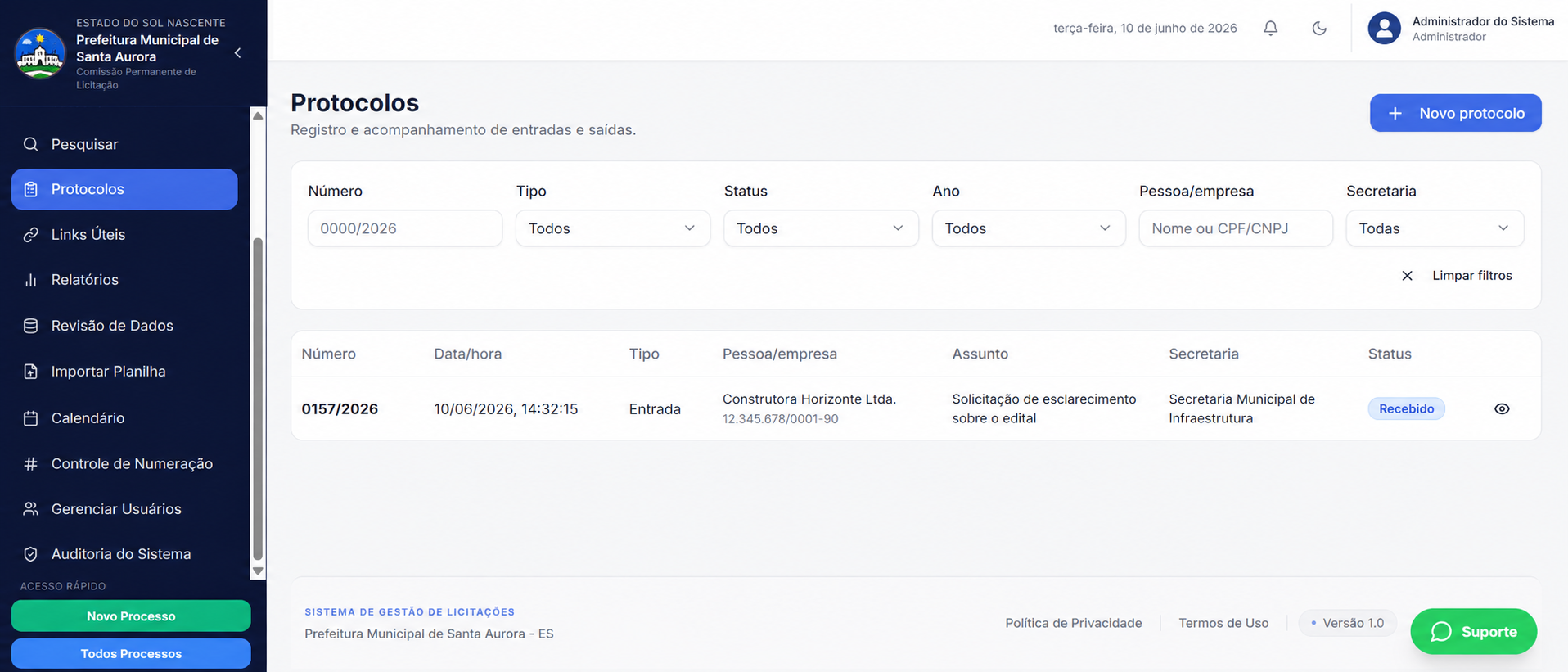Open Gerenciar Usuários

[x=124, y=509]
